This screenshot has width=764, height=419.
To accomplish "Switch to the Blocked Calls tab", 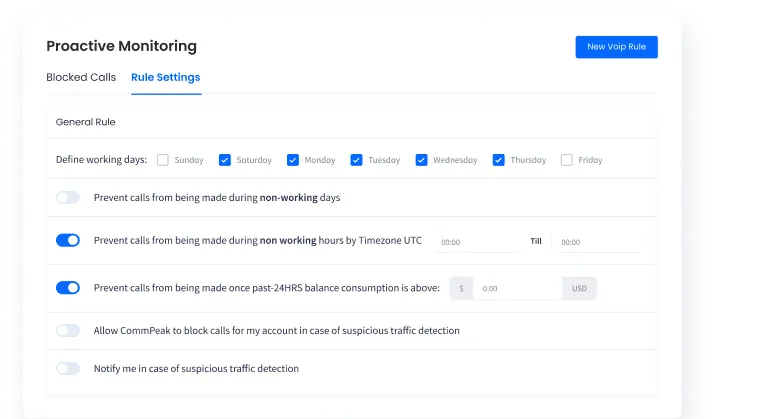I will pyautogui.click(x=81, y=77).
